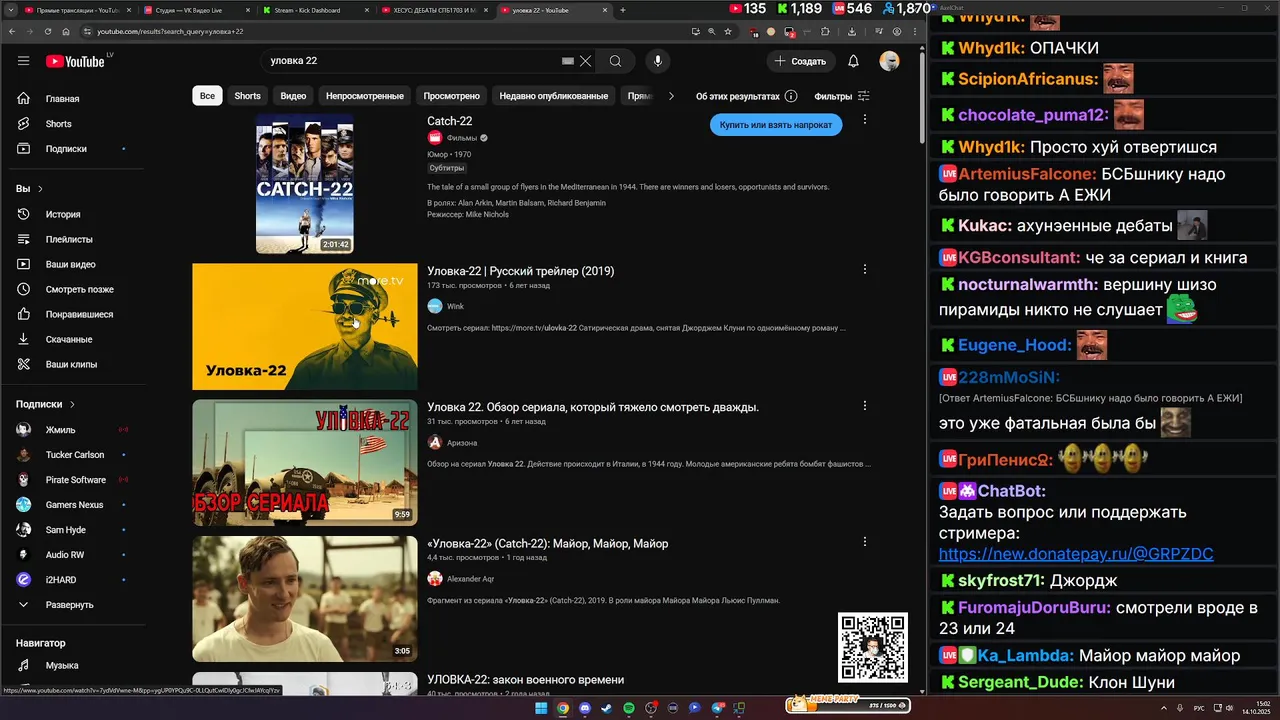Open Discord from the taskbar
The image size is (1280, 720).
pos(585,708)
